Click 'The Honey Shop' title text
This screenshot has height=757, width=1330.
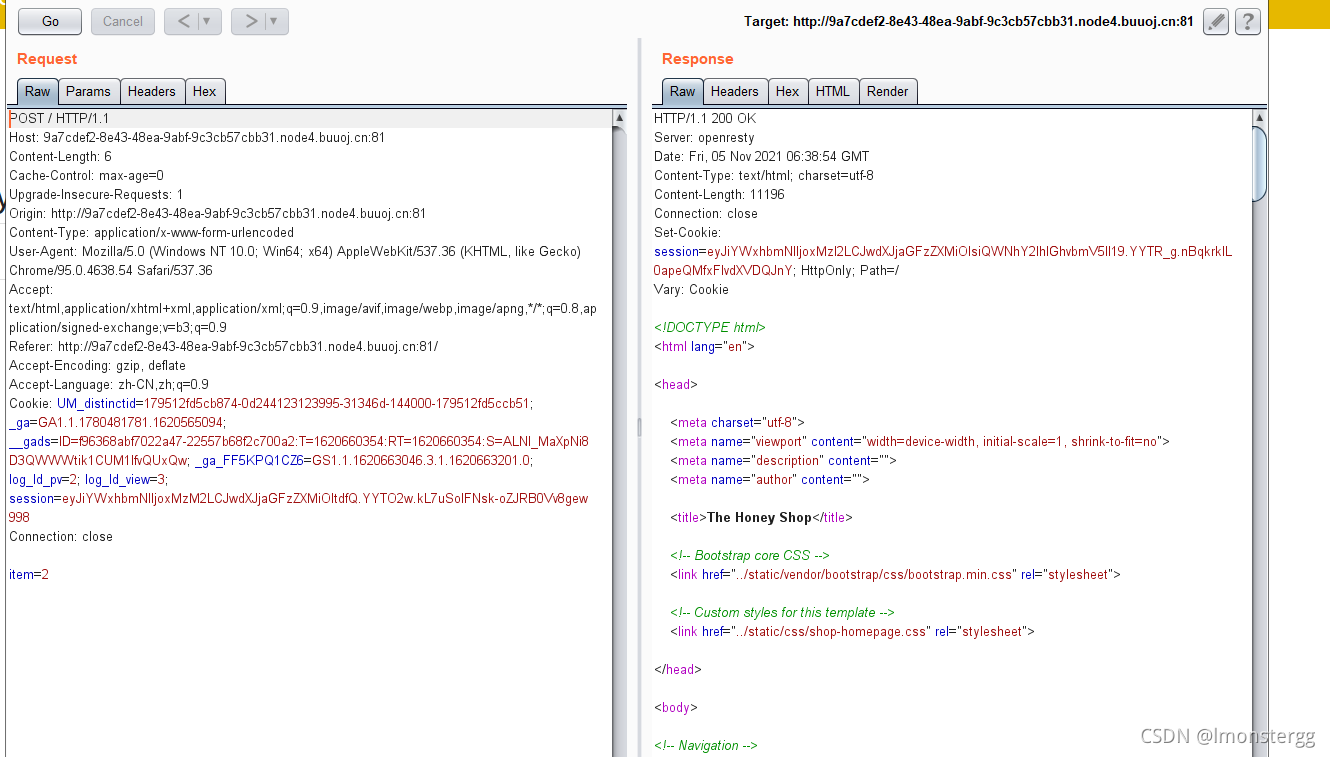pyautogui.click(x=759, y=518)
